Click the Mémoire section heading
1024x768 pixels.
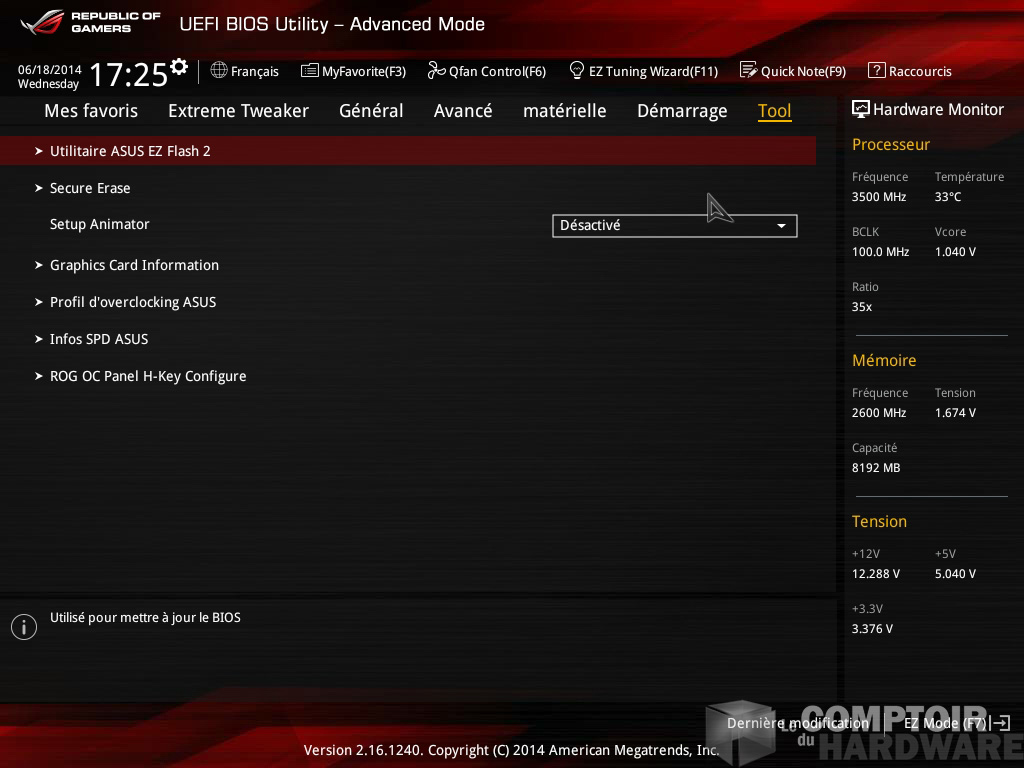pos(884,360)
